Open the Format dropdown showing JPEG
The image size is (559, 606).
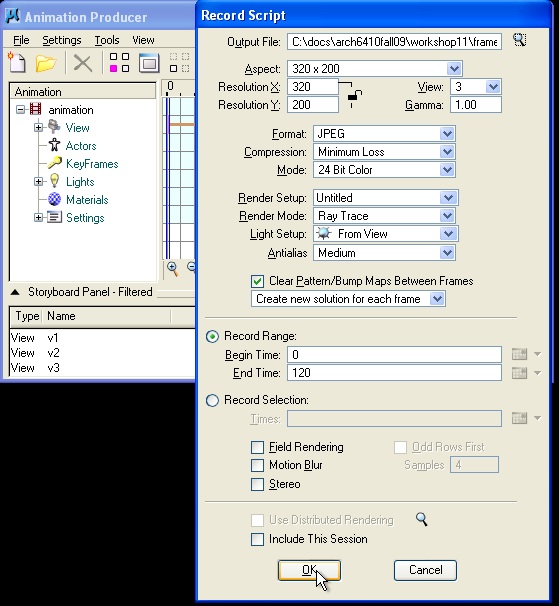(384, 134)
